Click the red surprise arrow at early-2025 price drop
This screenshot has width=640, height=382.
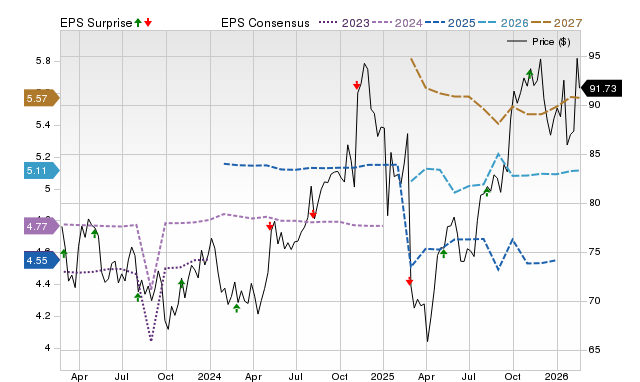(409, 281)
